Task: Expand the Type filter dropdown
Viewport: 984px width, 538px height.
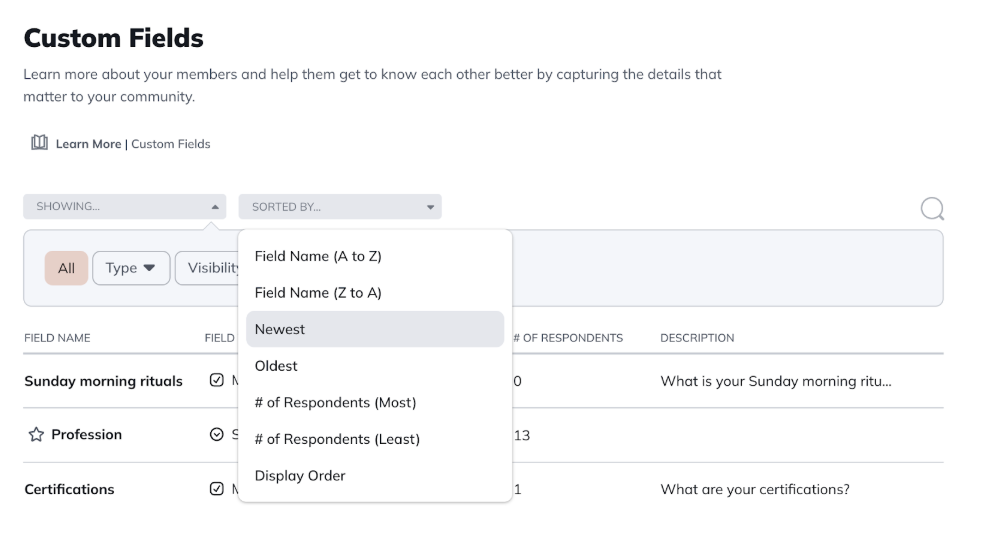Action: point(131,268)
